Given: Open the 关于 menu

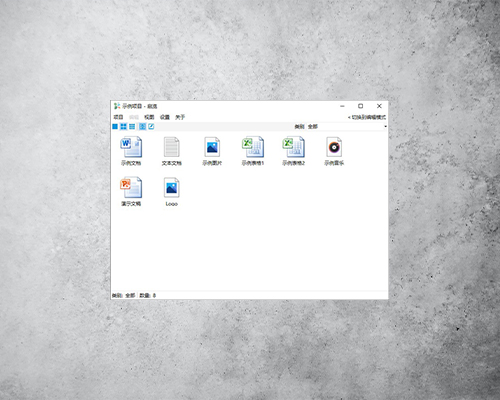Looking at the screenshot, I should [180, 117].
